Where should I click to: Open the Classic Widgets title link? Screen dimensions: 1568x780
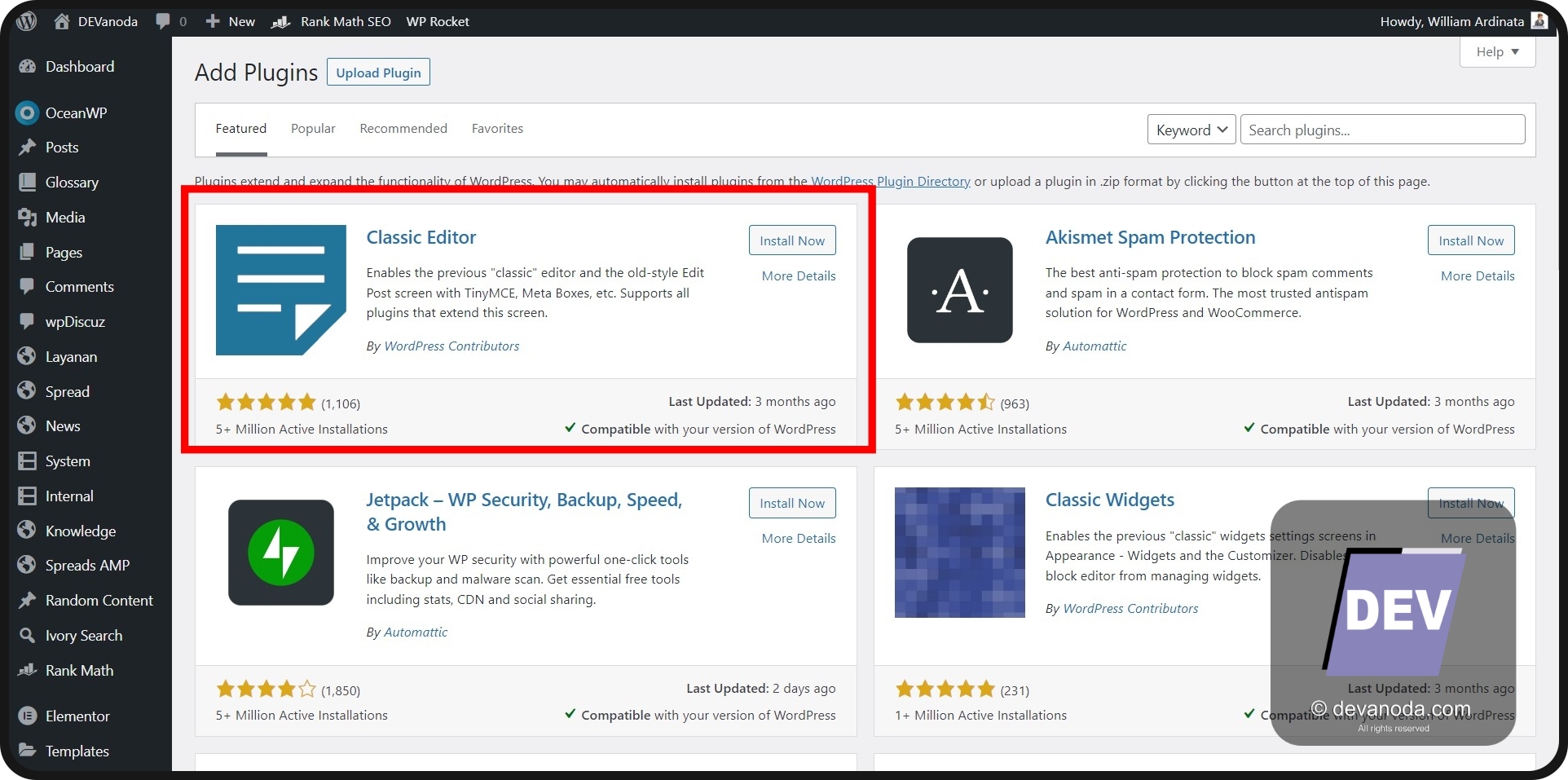1110,500
